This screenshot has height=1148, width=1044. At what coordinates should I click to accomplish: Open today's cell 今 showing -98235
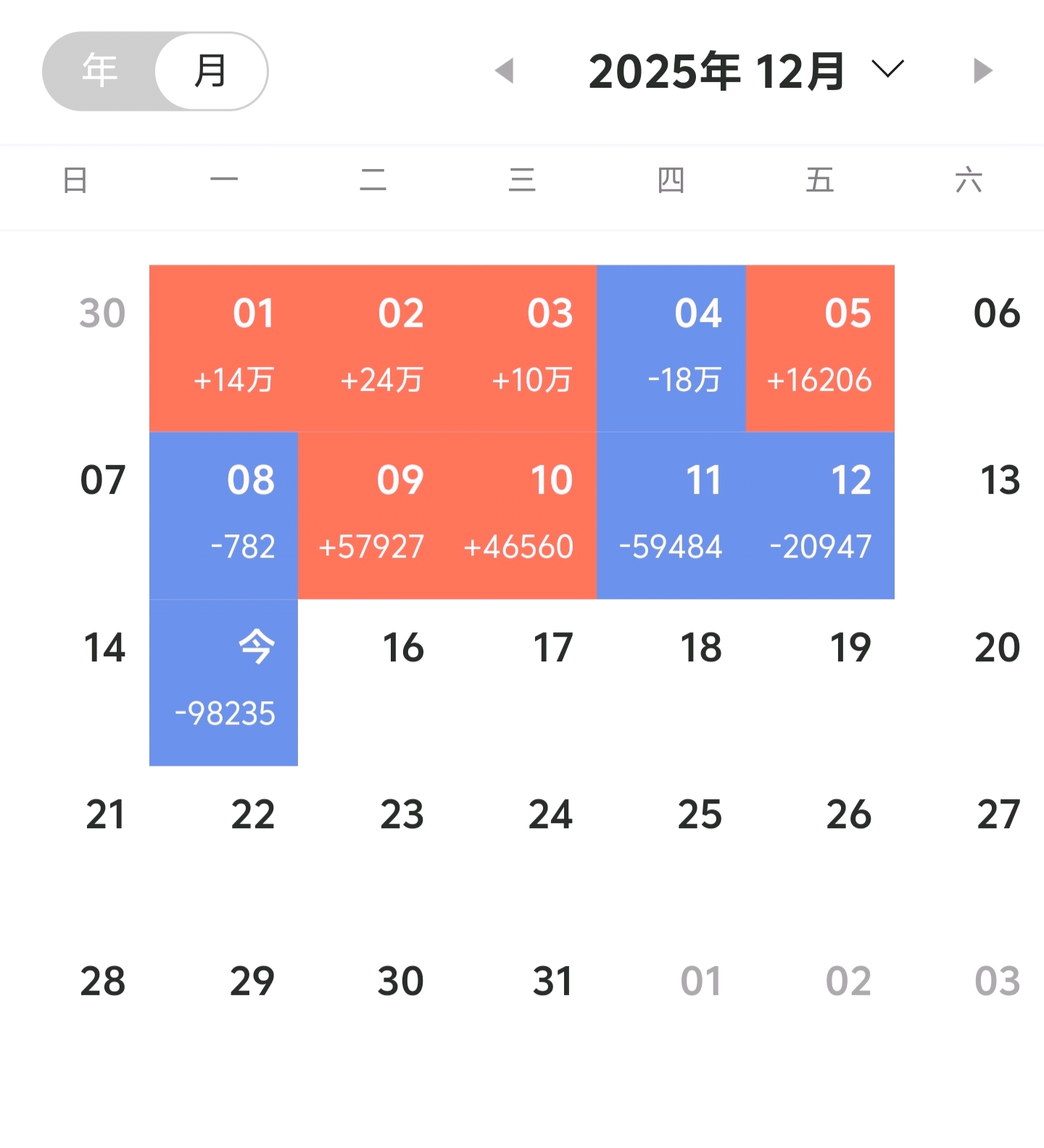[223, 682]
